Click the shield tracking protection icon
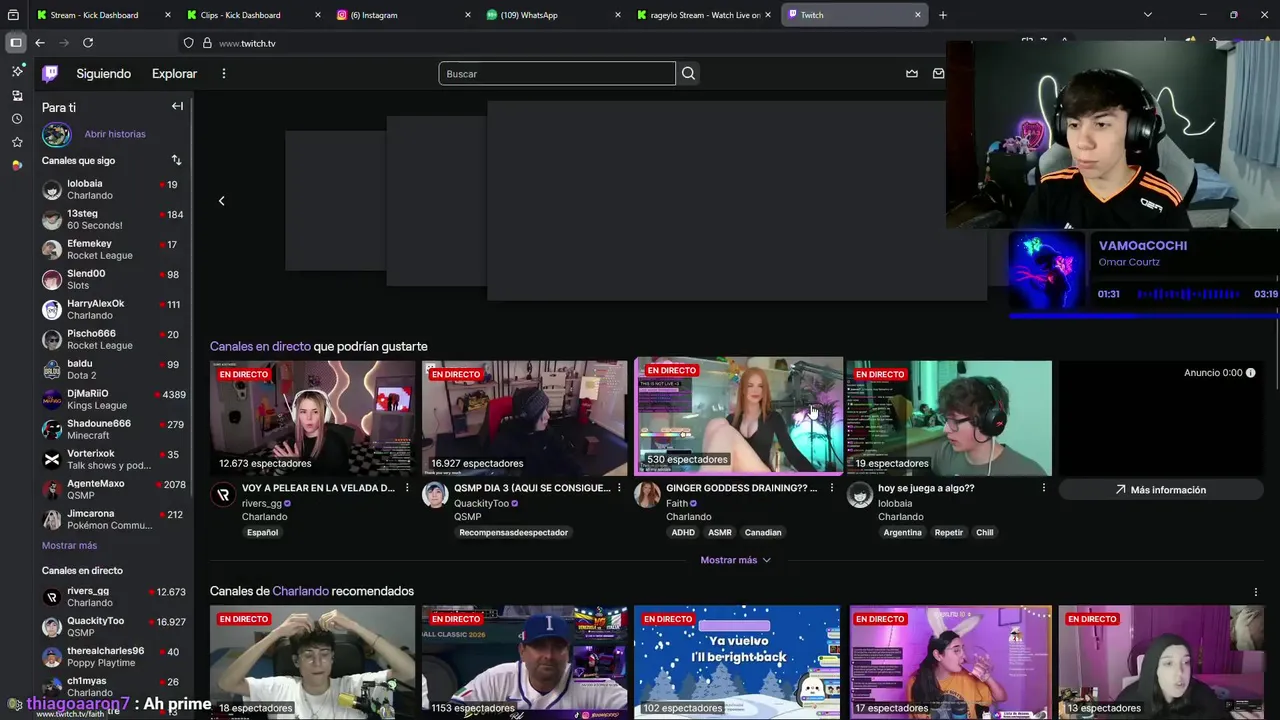Screen dimensions: 1280x720 click(188, 43)
